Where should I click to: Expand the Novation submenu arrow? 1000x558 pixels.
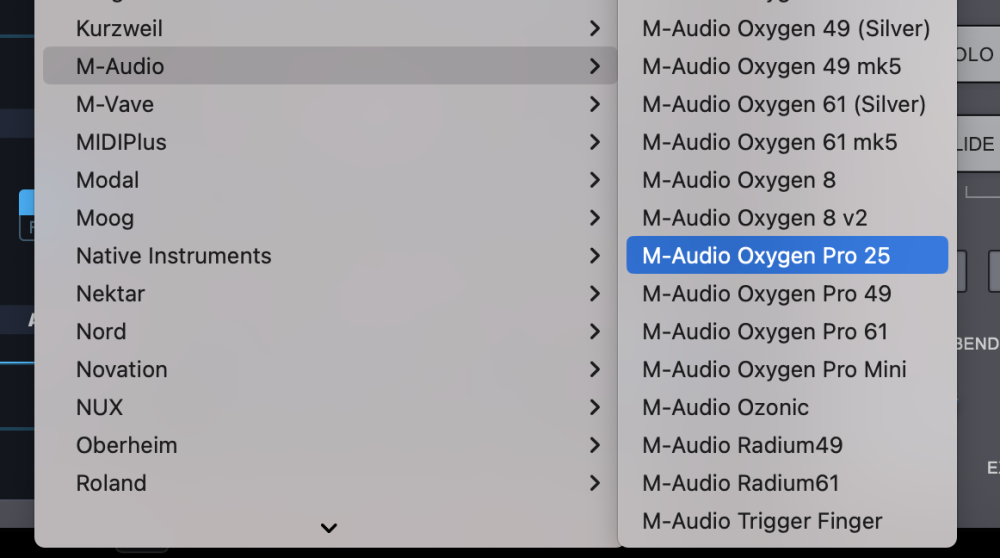[x=595, y=370]
